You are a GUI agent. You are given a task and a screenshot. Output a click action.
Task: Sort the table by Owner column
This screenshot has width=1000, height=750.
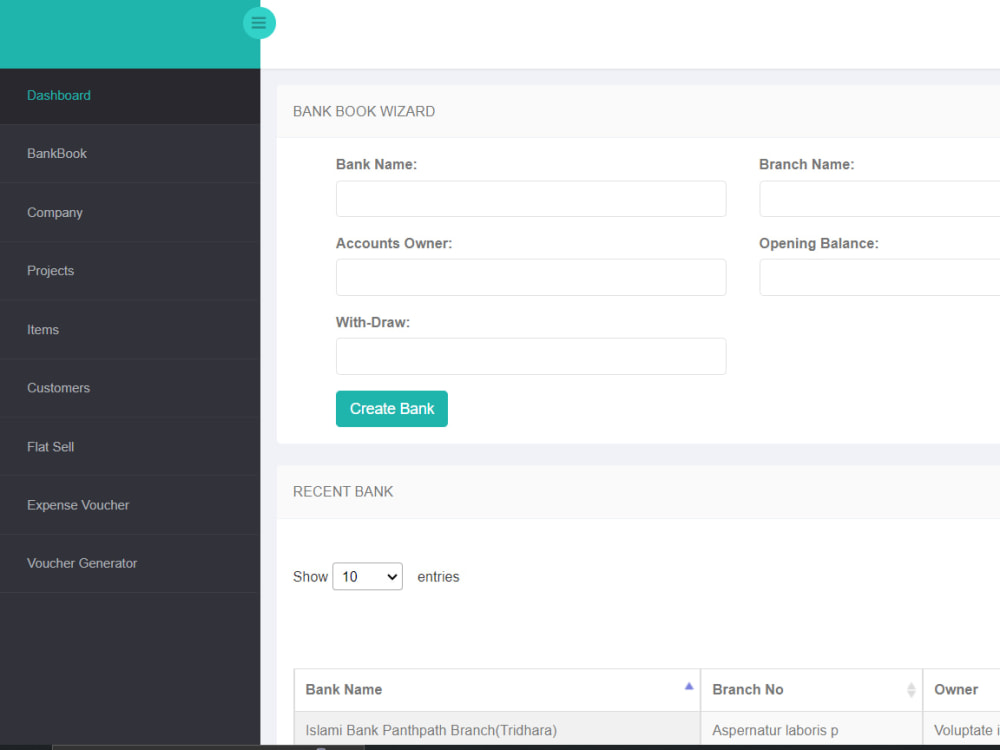(961, 690)
